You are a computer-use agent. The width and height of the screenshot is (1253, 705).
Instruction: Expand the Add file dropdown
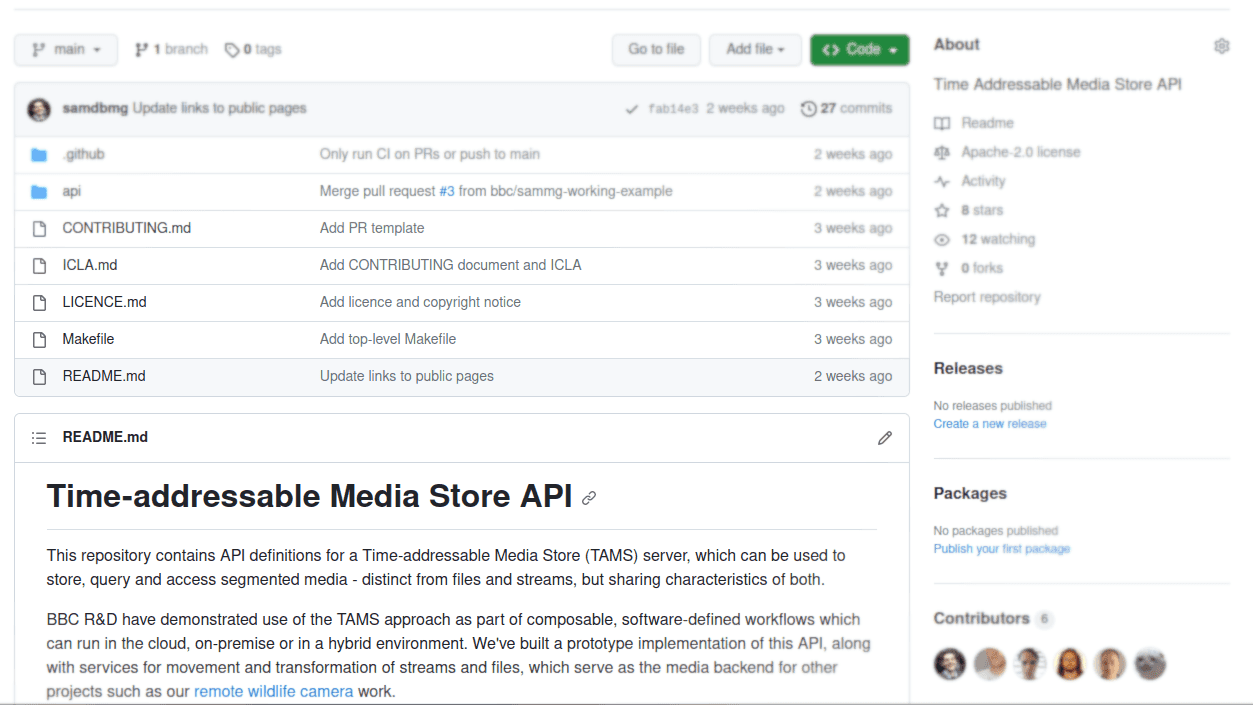(x=754, y=49)
